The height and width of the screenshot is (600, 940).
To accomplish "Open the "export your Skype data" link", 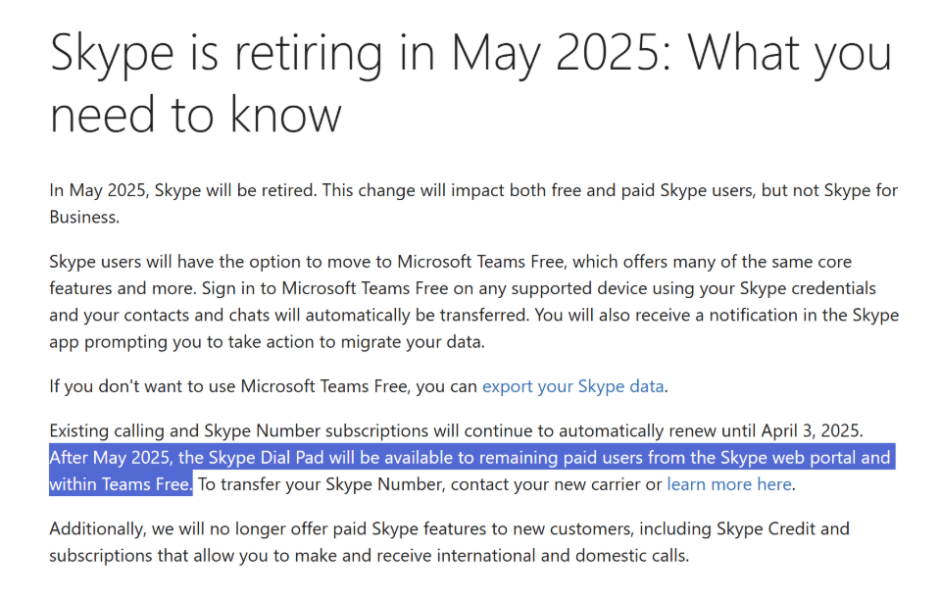I will tap(573, 387).
